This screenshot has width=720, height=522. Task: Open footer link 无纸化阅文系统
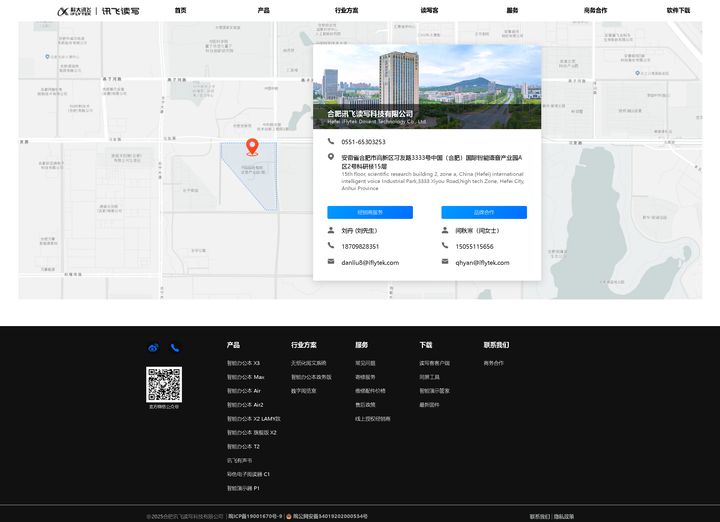pyautogui.click(x=309, y=363)
